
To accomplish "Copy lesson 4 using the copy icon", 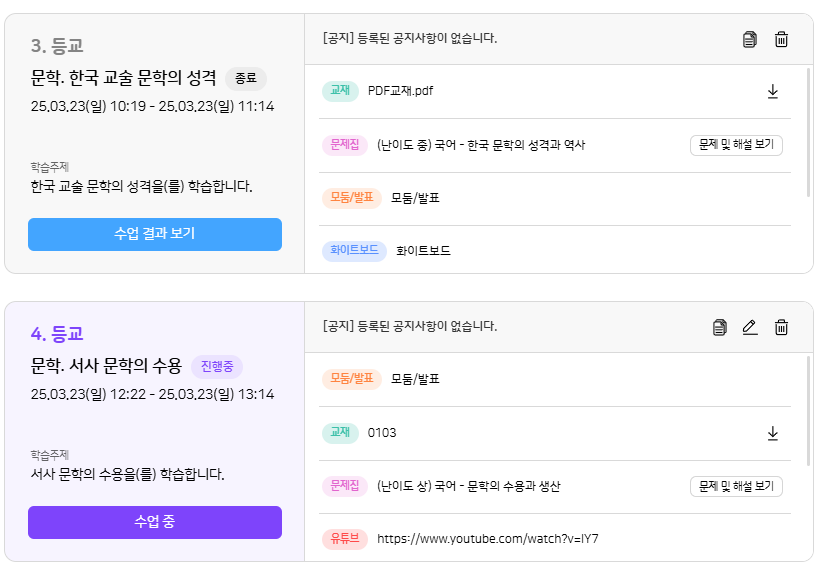I will (720, 327).
